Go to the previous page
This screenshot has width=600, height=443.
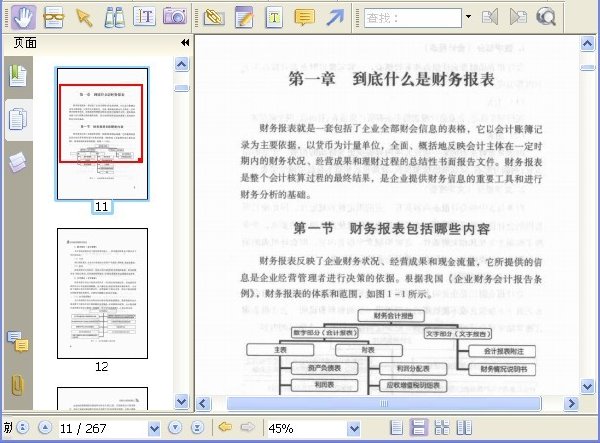point(45,427)
